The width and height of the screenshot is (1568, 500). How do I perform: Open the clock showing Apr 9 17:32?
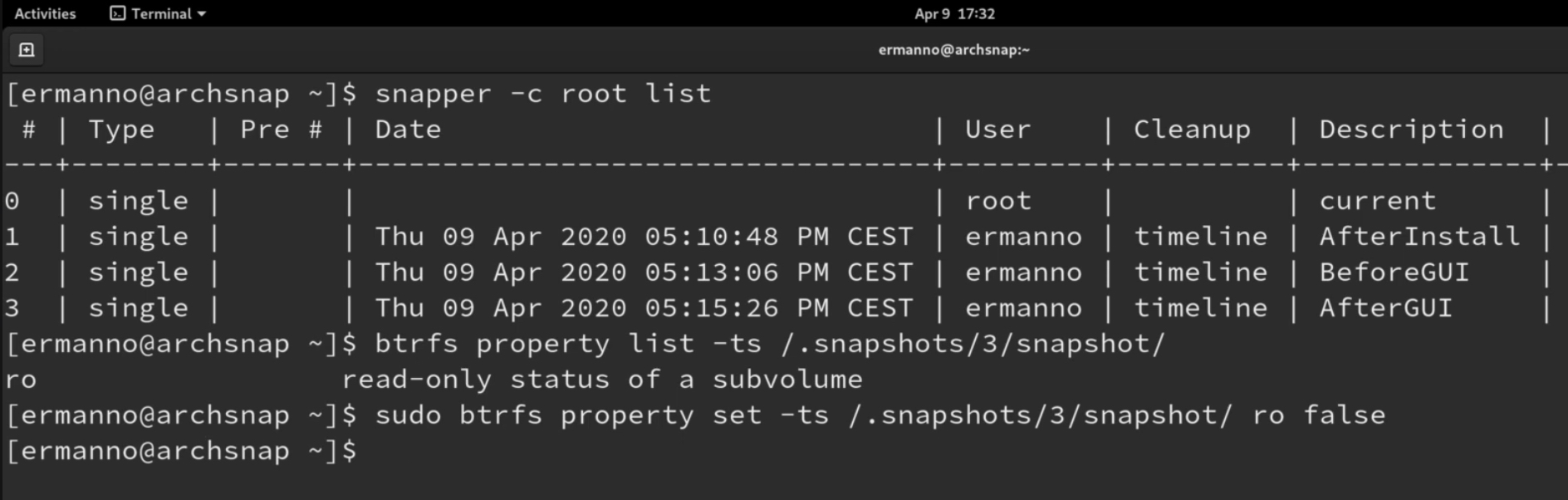click(954, 13)
